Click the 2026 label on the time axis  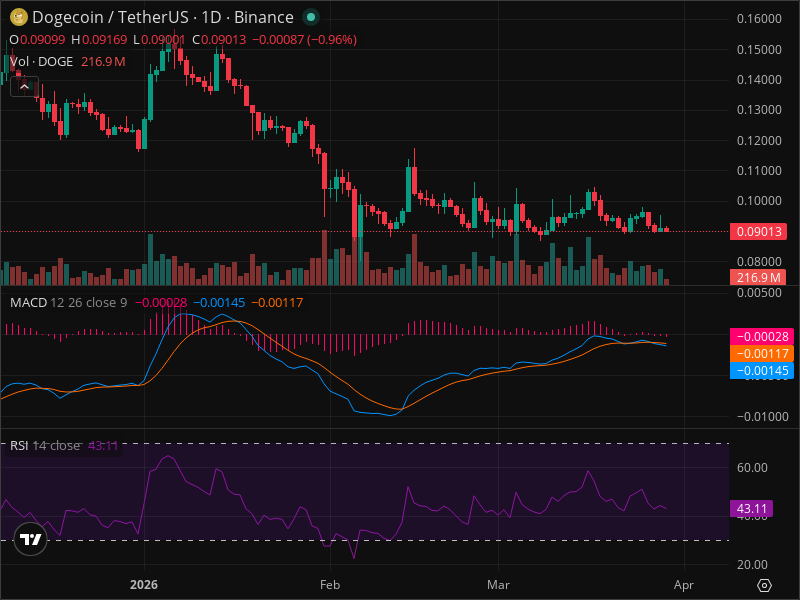(144, 585)
